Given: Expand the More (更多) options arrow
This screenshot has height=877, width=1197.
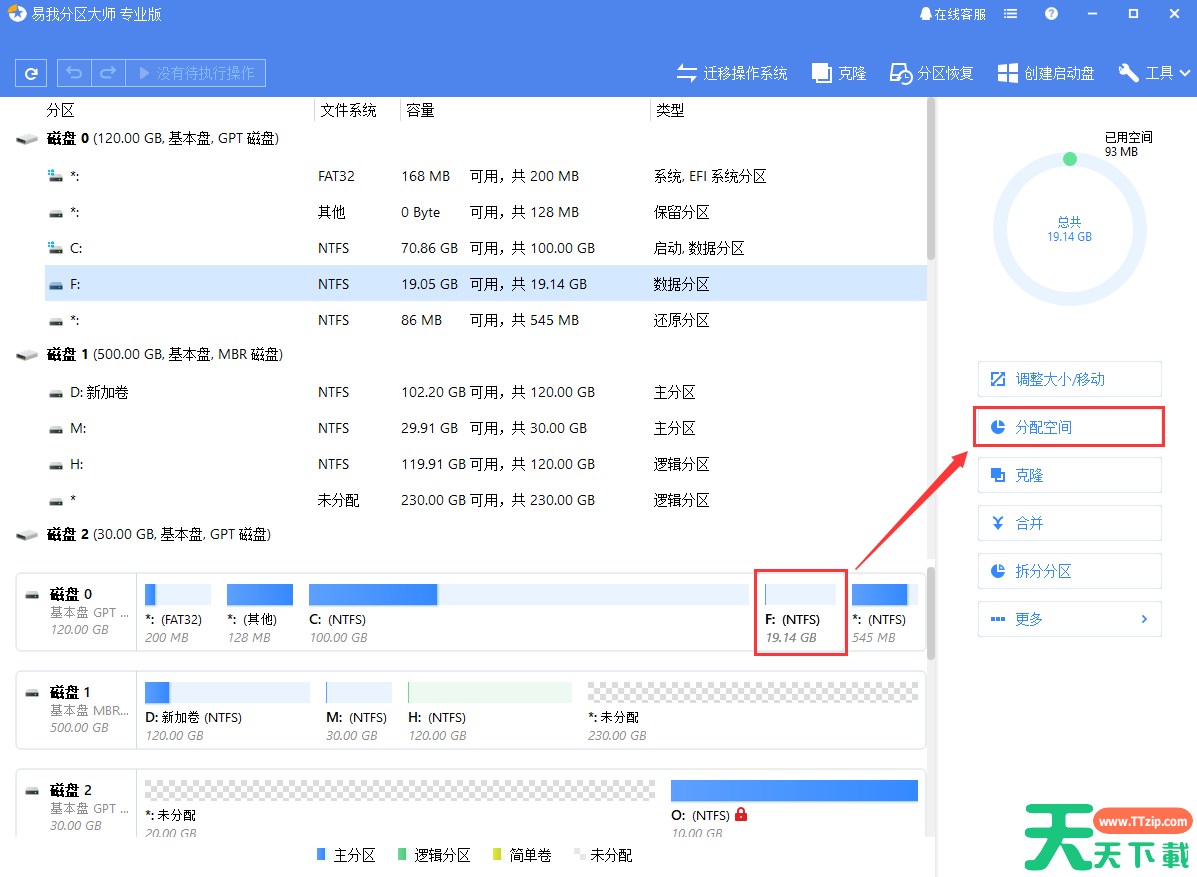Looking at the screenshot, I should coord(1144,619).
